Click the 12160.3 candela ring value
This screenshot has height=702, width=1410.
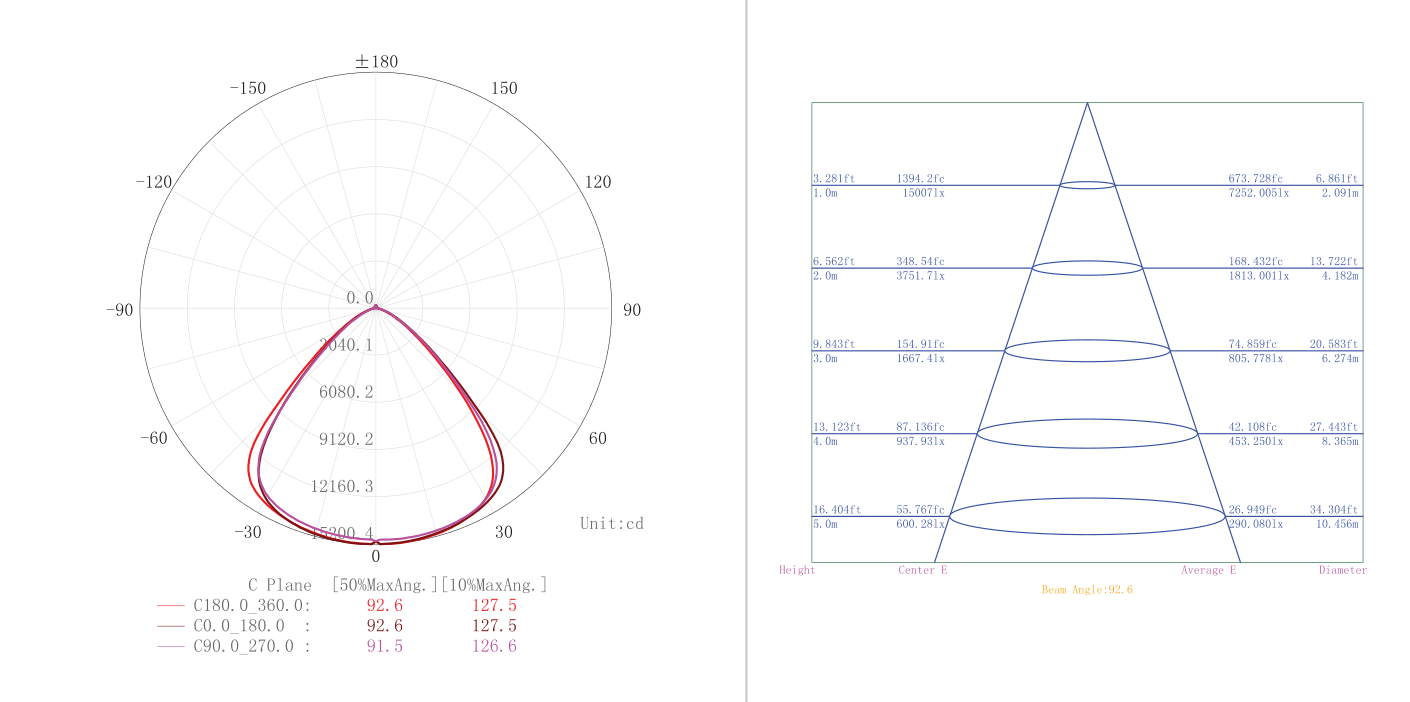point(342,486)
